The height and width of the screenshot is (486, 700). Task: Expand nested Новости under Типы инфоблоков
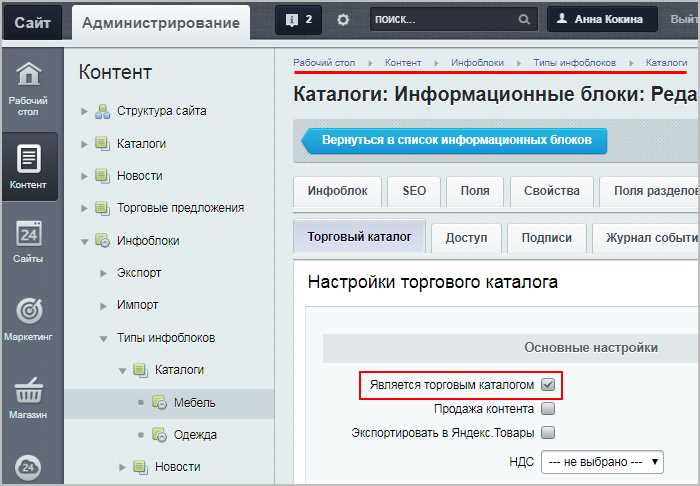click(122, 467)
